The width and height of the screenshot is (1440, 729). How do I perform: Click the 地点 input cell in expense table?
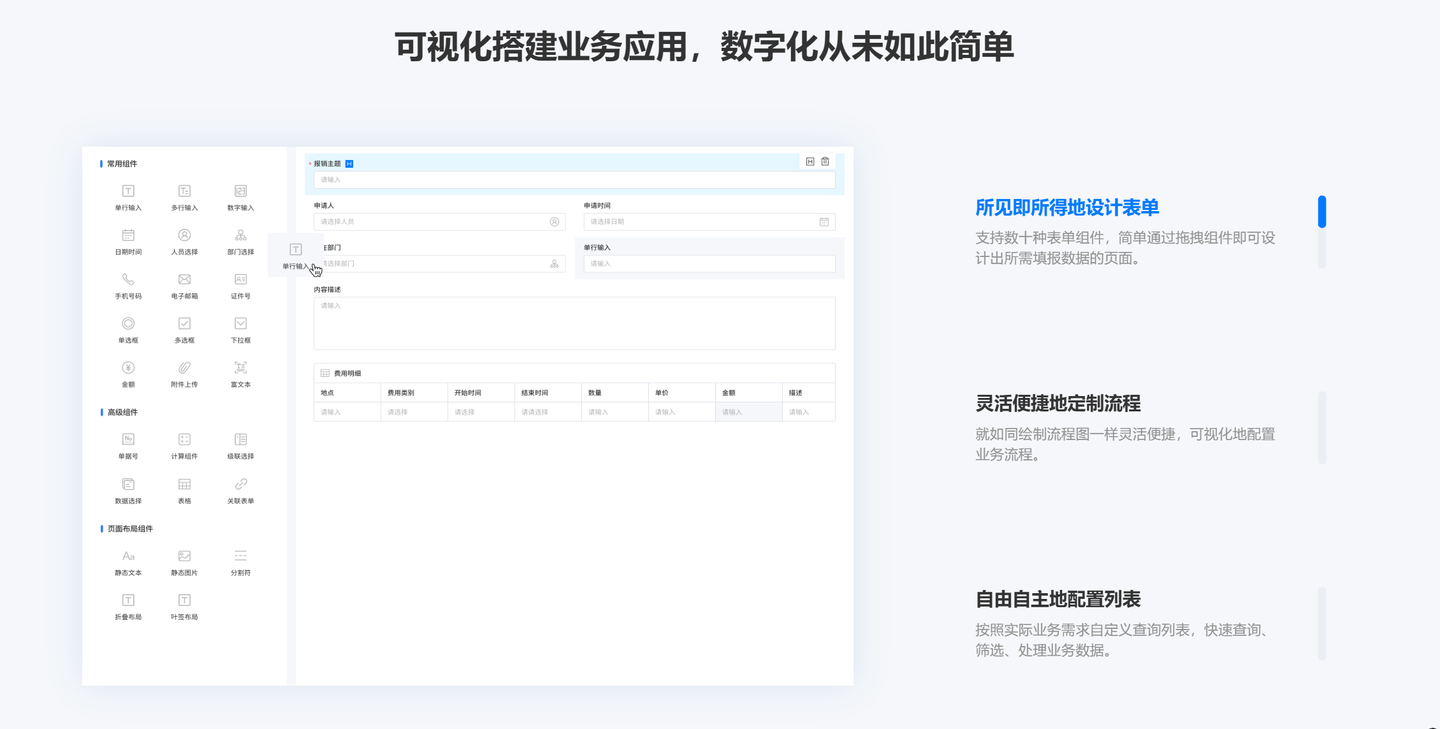[347, 412]
